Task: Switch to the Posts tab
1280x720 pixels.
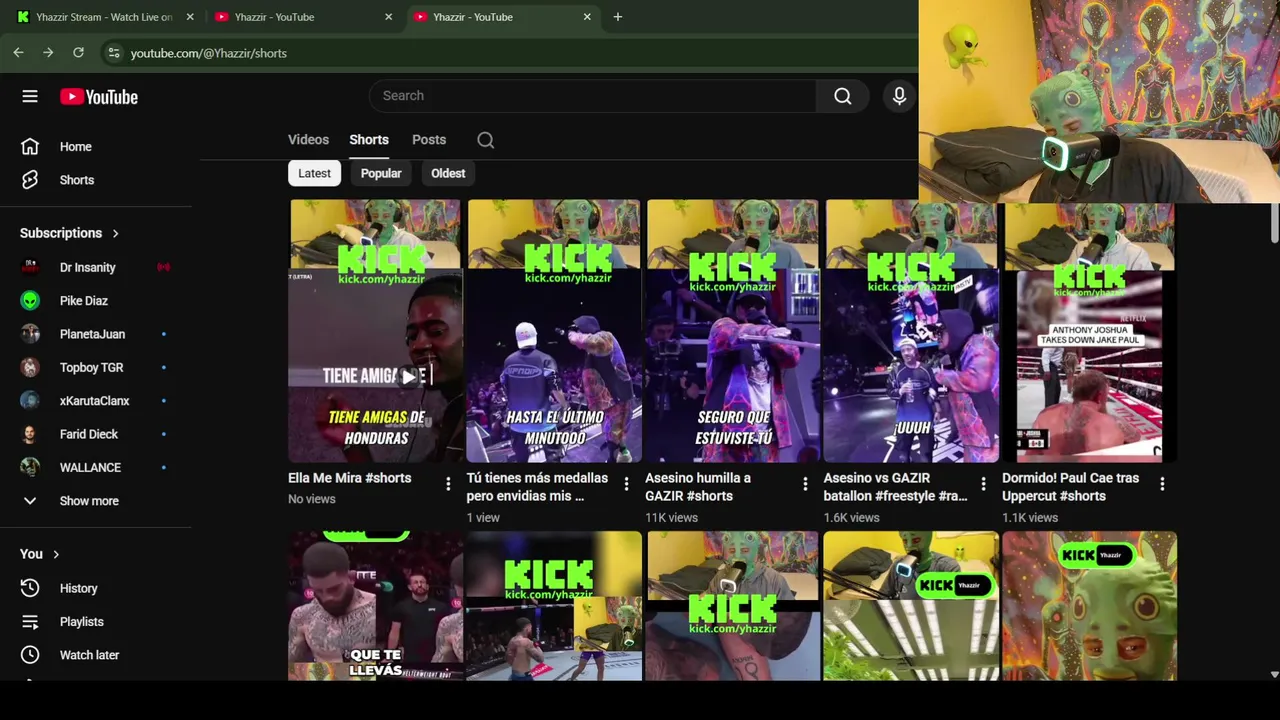Action: tap(429, 140)
